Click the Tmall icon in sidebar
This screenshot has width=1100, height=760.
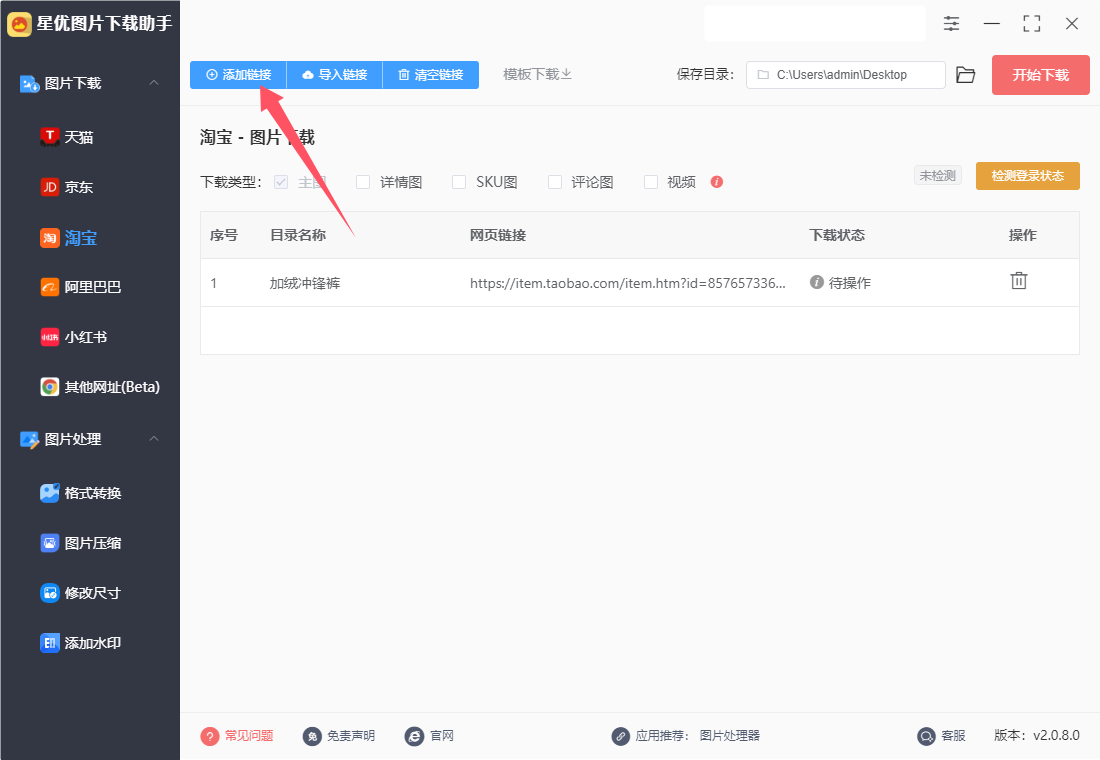(x=49, y=137)
